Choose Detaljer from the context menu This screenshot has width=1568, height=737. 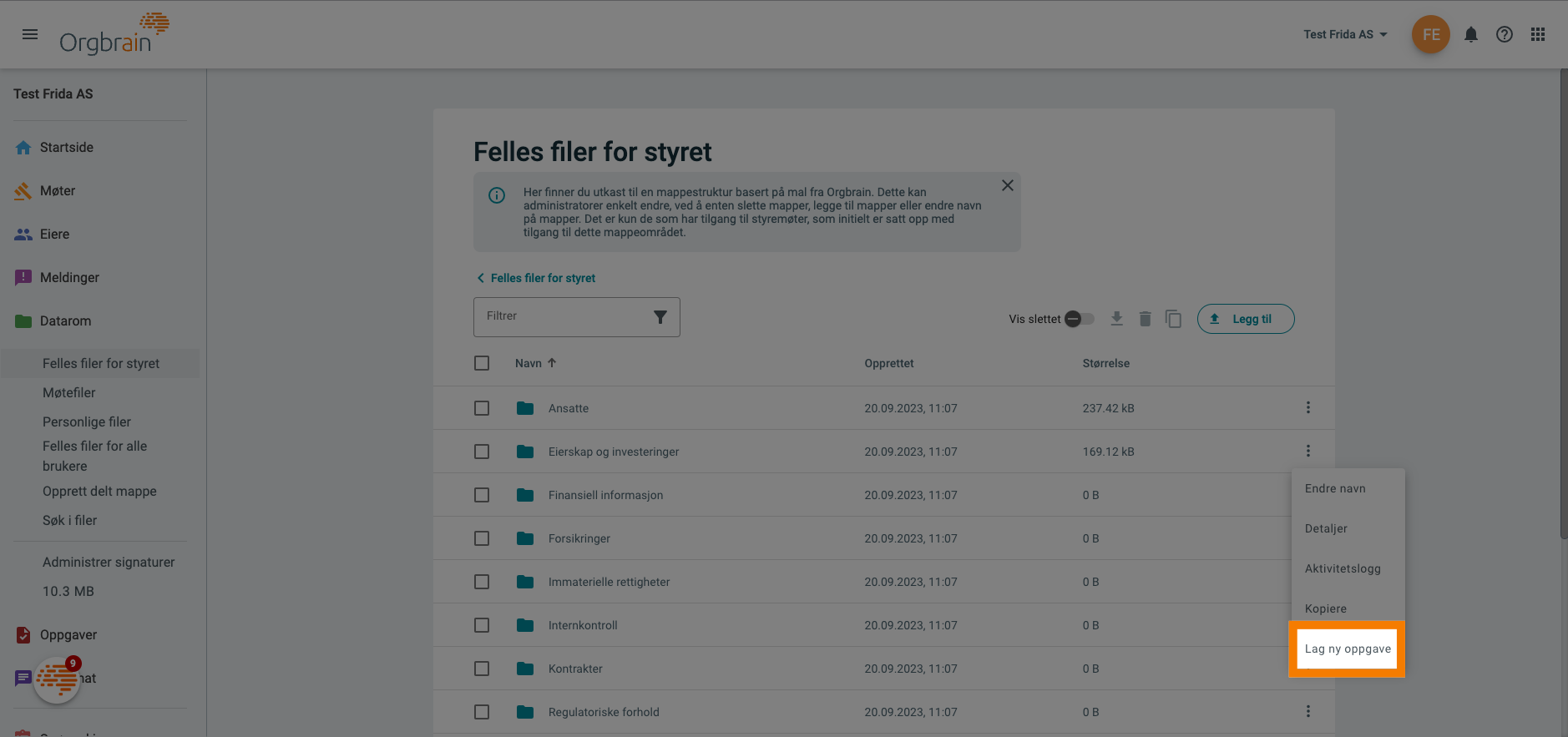coord(1348,528)
